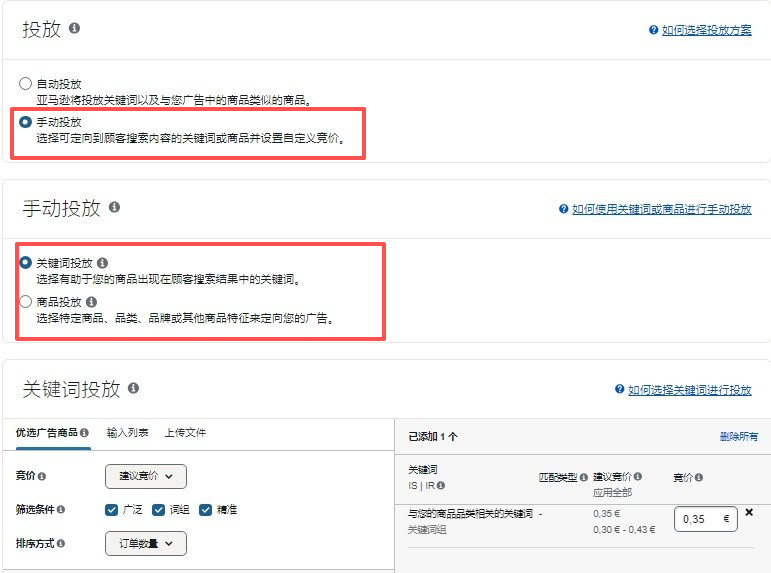Toggle 广泛 match checkbox

point(112,510)
